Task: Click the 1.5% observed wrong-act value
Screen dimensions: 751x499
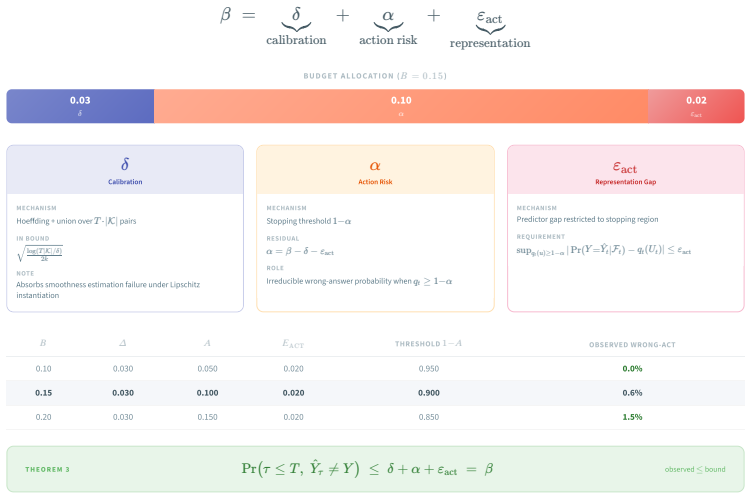Action: [632, 417]
